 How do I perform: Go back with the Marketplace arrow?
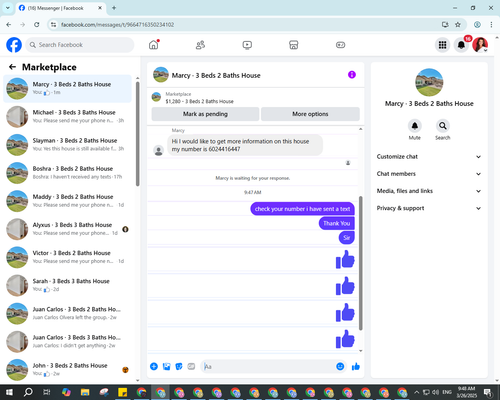tap(12, 67)
